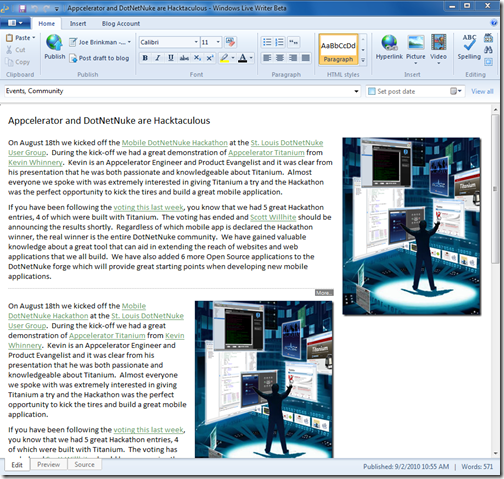Toggle Underline formatting
The width and height of the screenshot is (504, 479).
[x=171, y=58]
